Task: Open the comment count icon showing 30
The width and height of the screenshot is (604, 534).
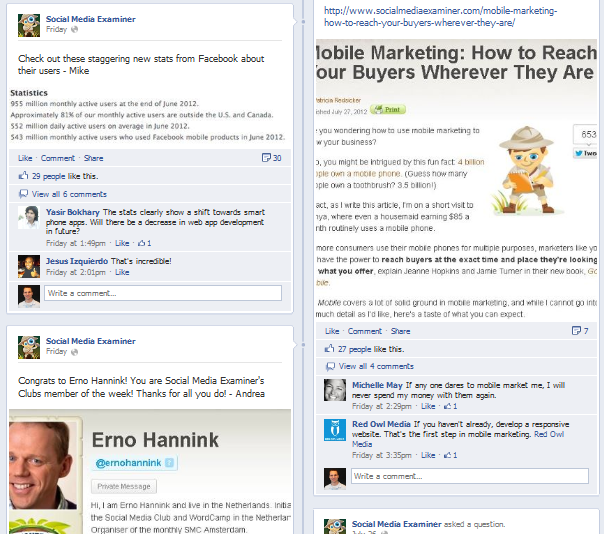Action: 266,158
